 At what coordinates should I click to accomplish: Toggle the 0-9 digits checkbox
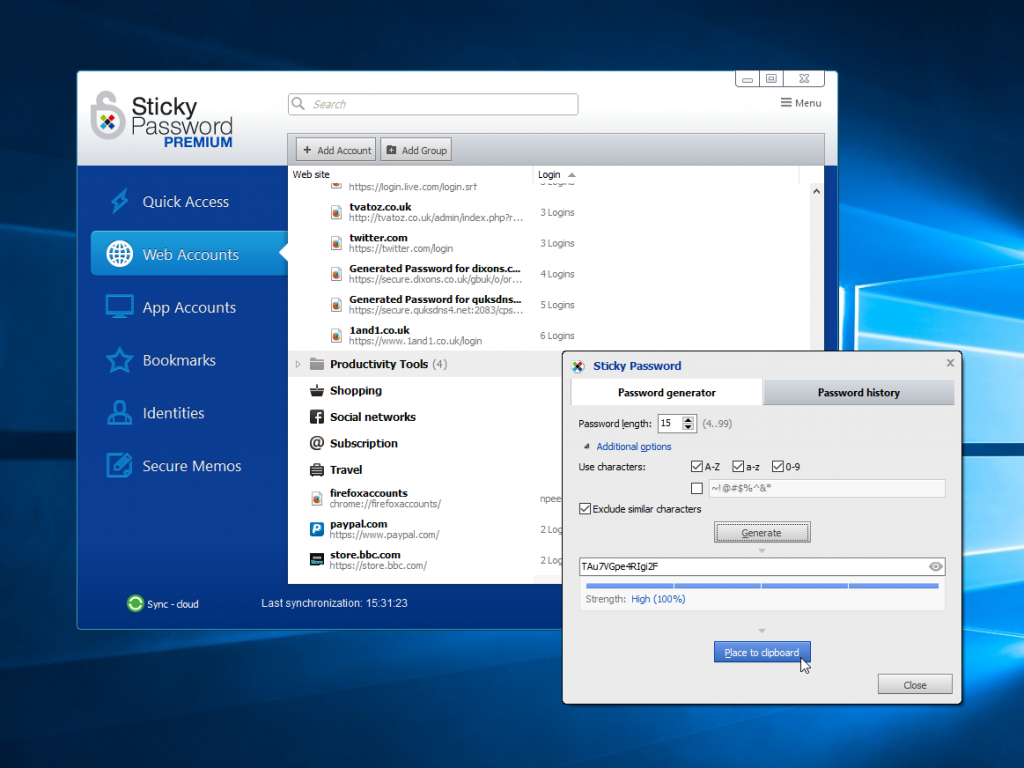click(778, 466)
